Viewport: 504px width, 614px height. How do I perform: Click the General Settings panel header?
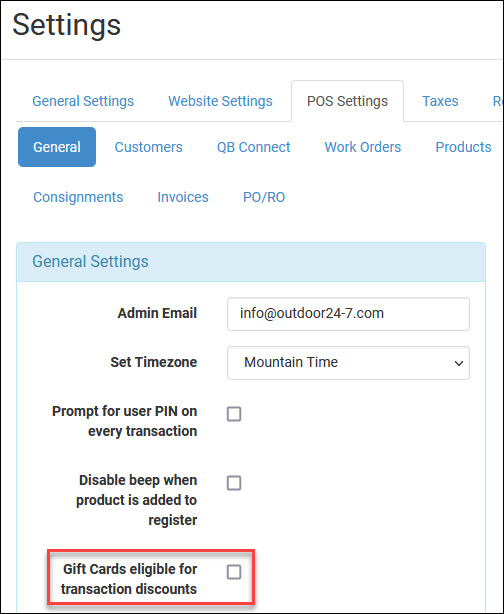point(251,262)
